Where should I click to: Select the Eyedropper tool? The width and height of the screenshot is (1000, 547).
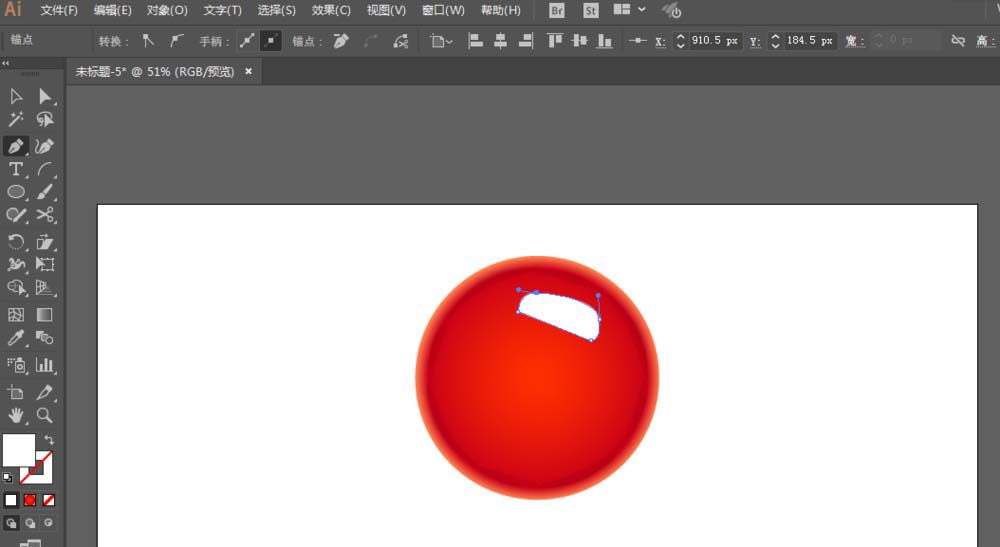tap(16, 337)
